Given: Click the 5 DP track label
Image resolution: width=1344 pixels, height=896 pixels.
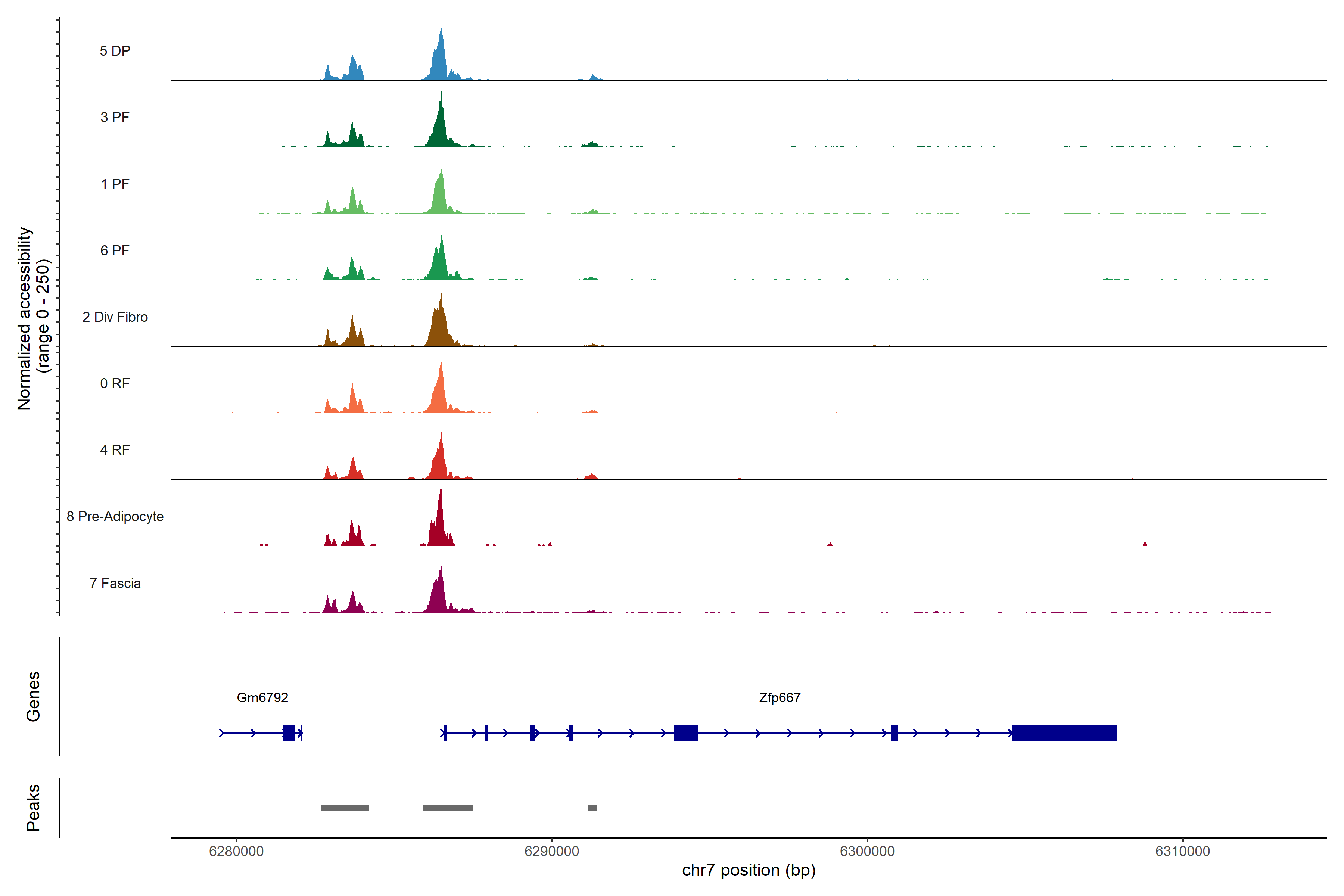Looking at the screenshot, I should [x=115, y=51].
